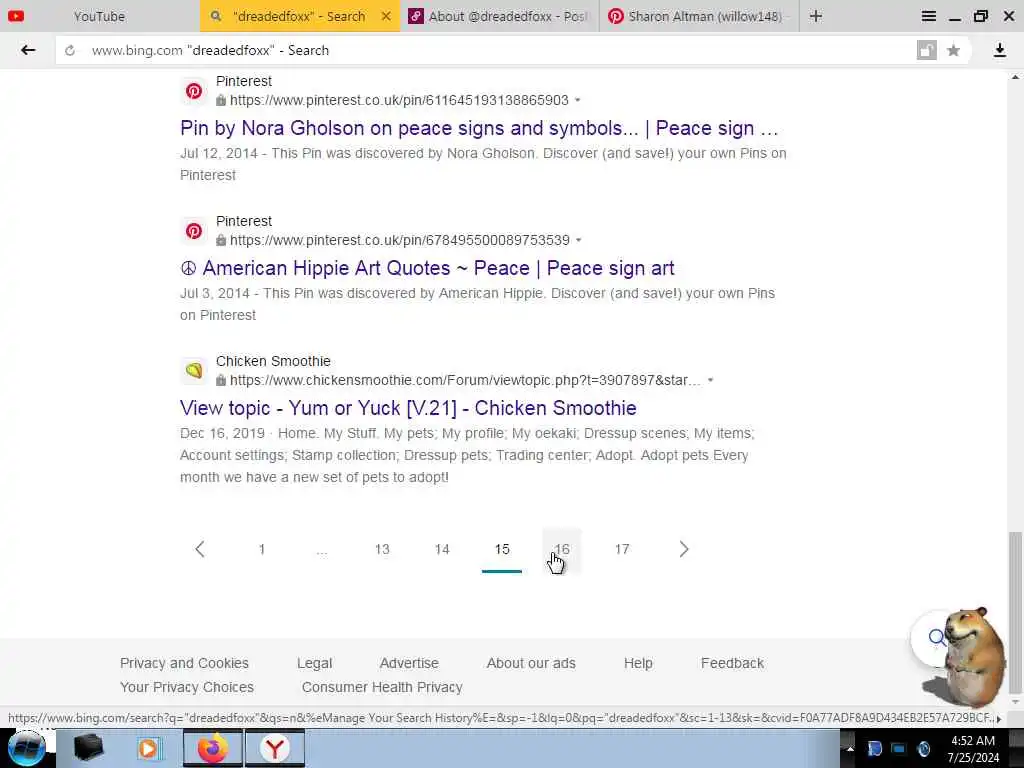This screenshot has width=1024, height=768.
Task: Select current results page 15
Action: (502, 549)
